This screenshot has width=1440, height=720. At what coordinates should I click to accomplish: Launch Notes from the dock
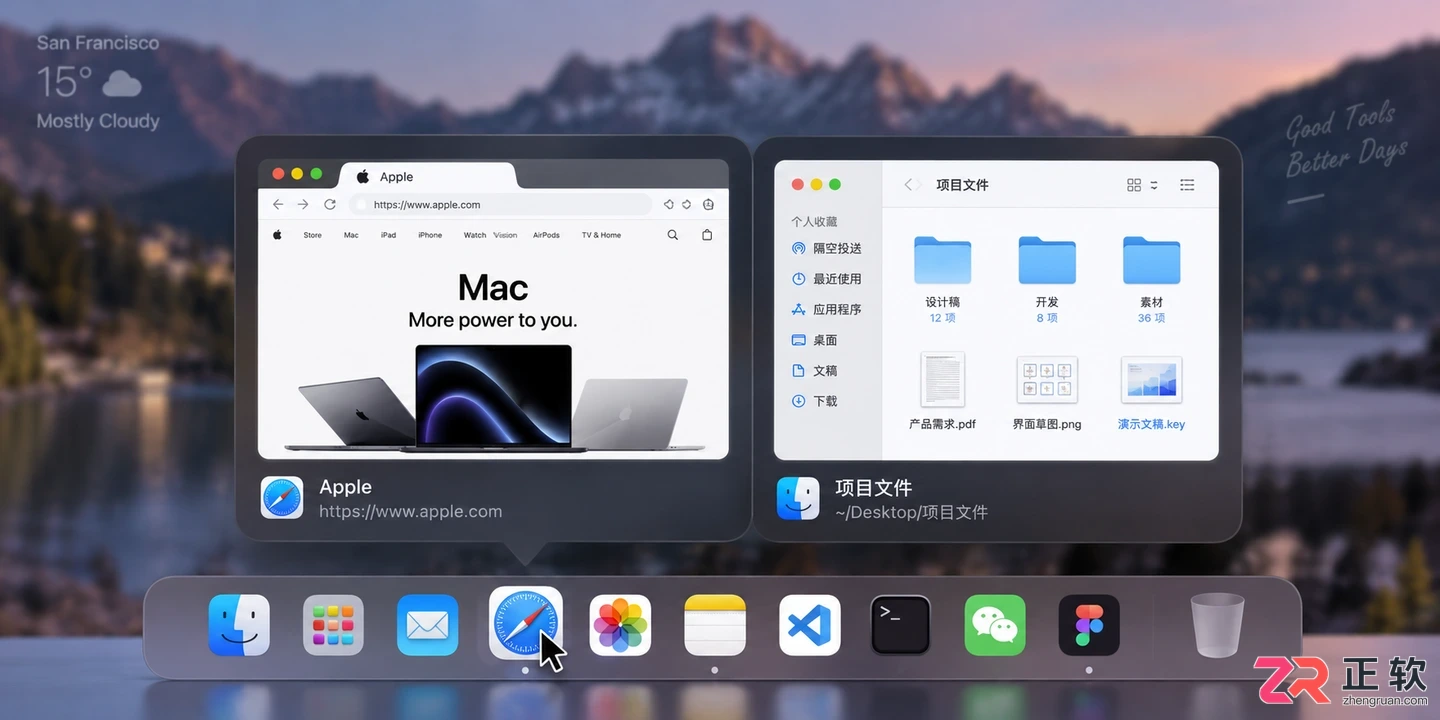point(715,625)
